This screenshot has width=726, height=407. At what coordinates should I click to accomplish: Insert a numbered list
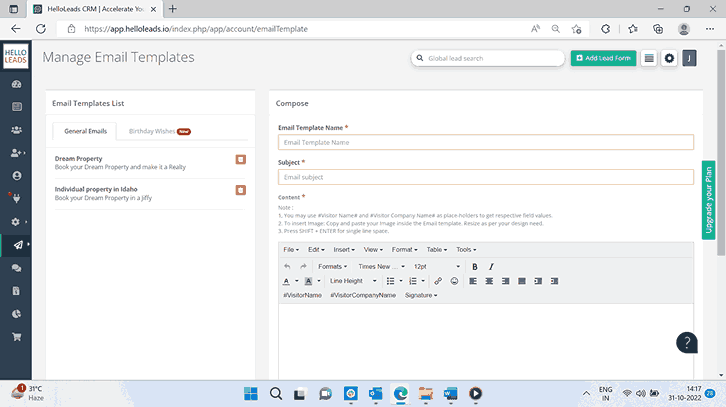(x=413, y=281)
